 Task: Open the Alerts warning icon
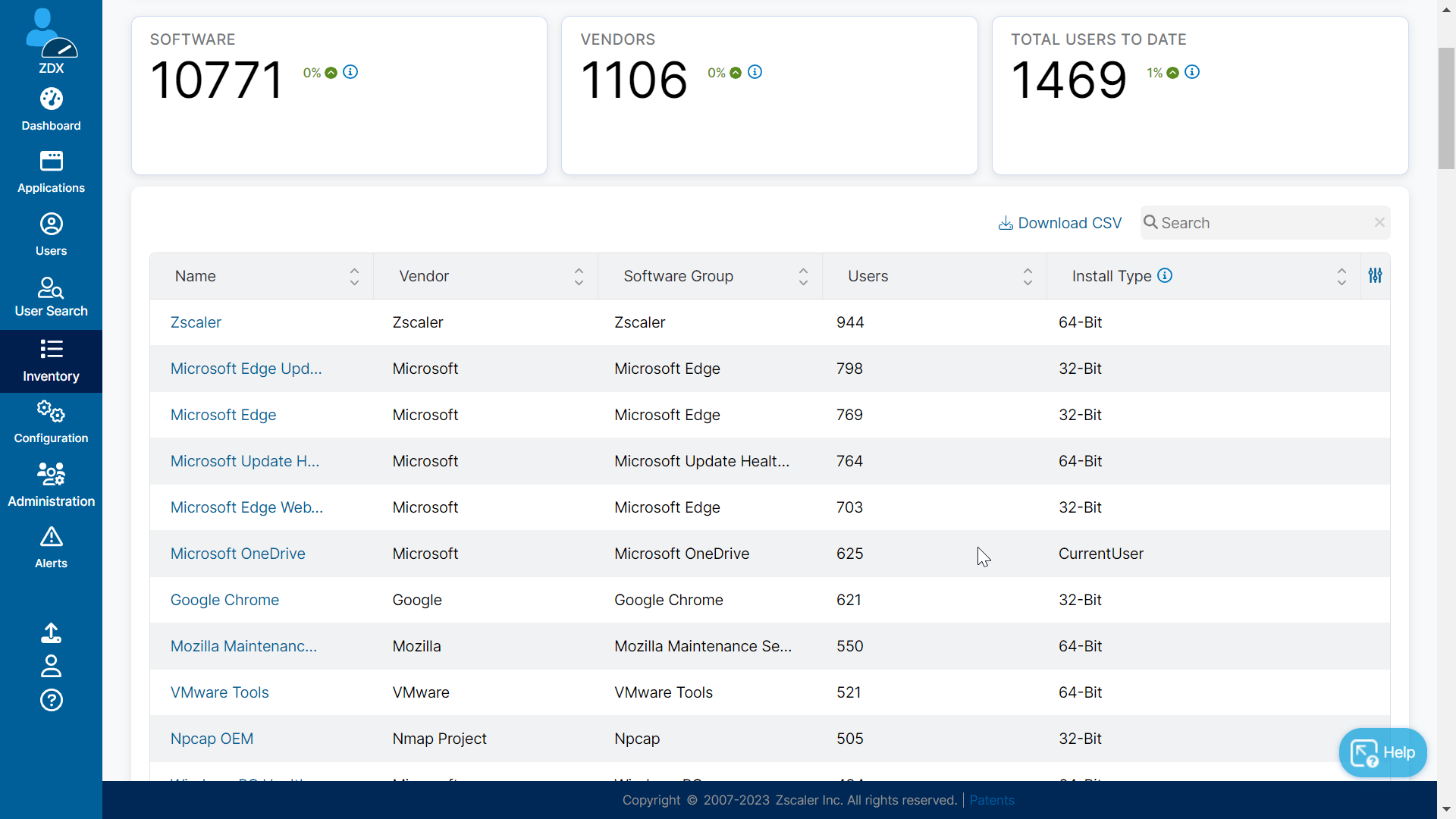[51, 548]
